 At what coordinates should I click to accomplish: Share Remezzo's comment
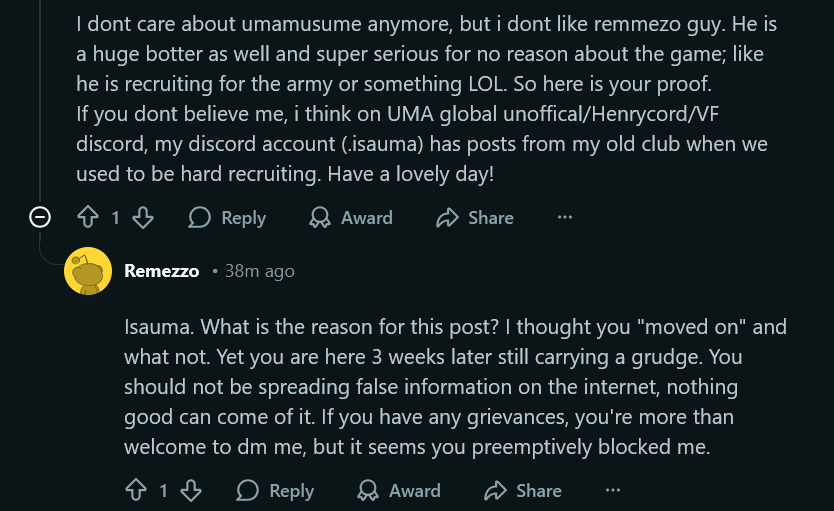pyautogui.click(x=523, y=490)
